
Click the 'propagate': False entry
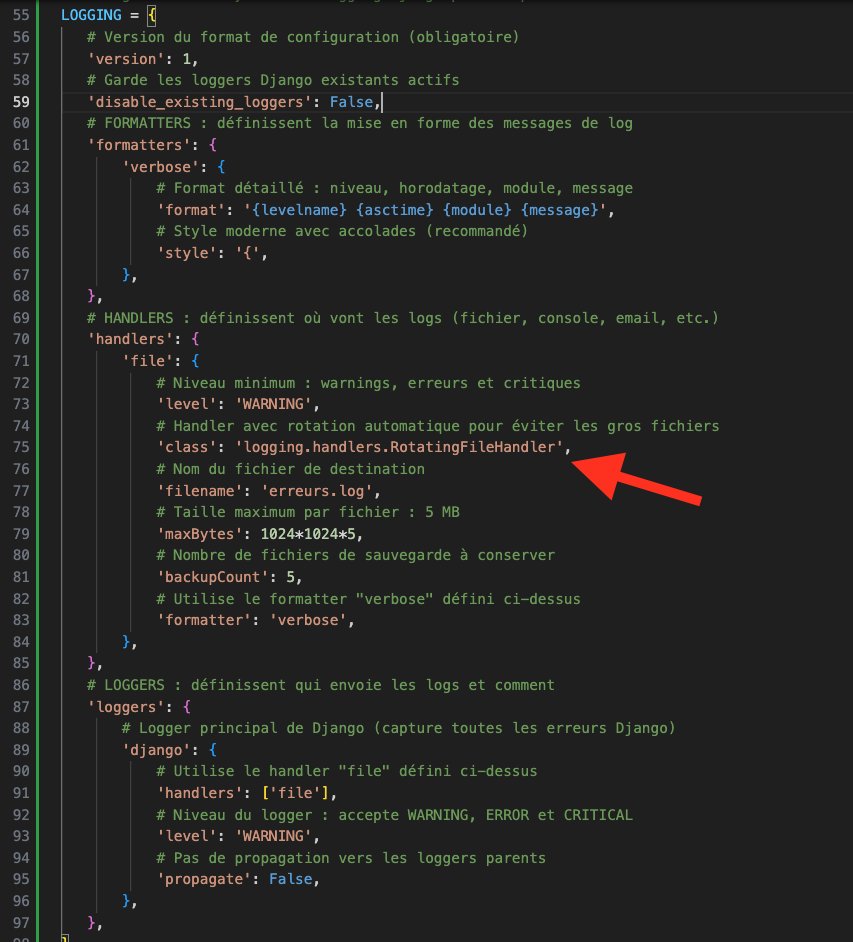238,878
